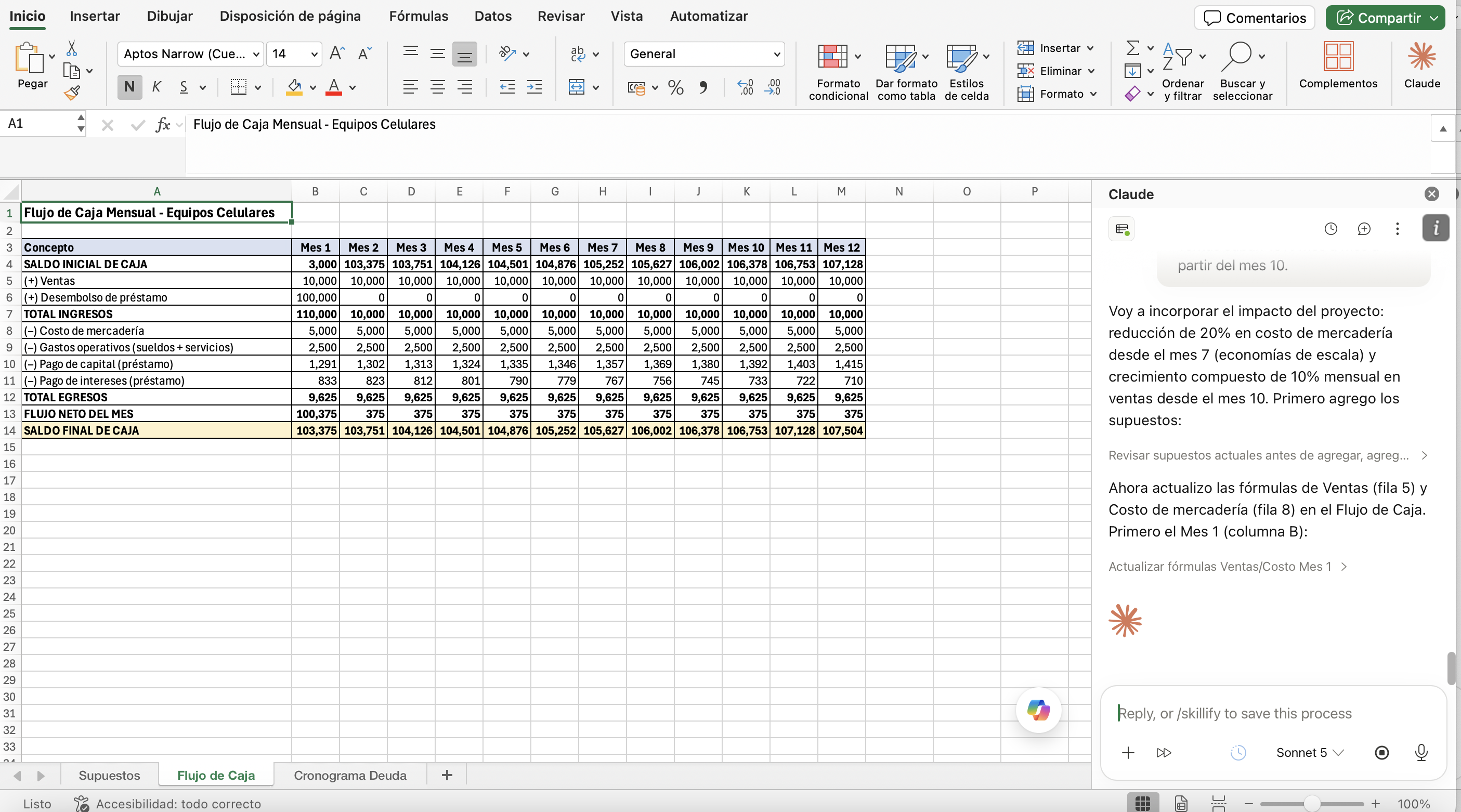The image size is (1461, 812).
Task: Click the microphone icon in Claude panel
Action: 1421,752
